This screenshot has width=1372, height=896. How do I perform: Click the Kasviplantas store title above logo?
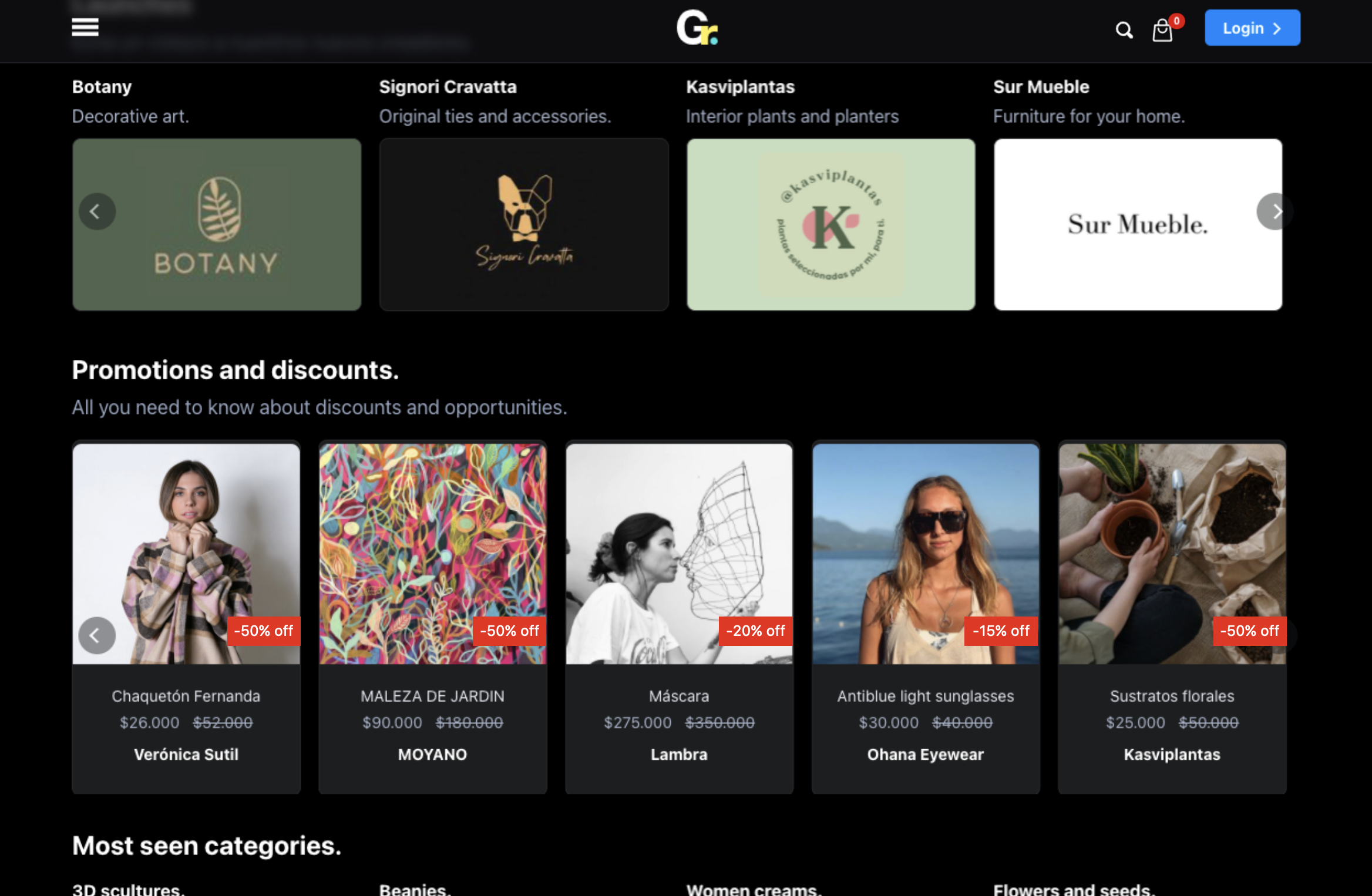pyautogui.click(x=740, y=87)
